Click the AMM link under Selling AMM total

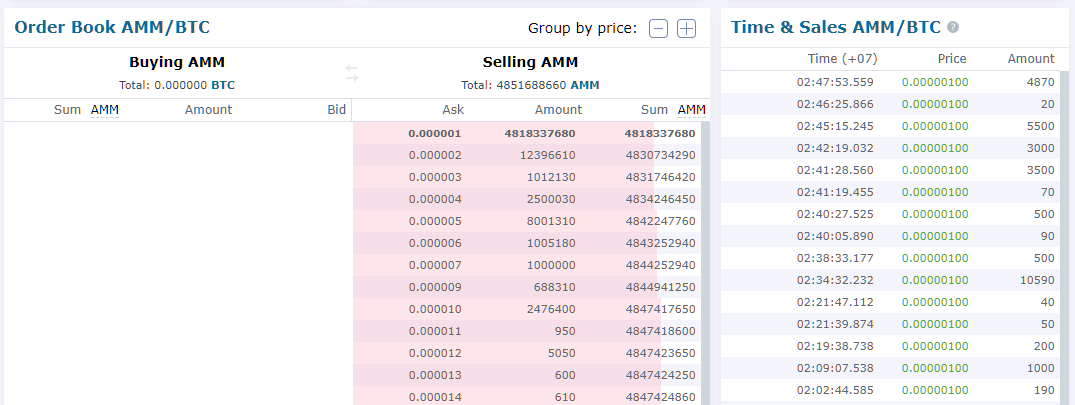pos(585,86)
